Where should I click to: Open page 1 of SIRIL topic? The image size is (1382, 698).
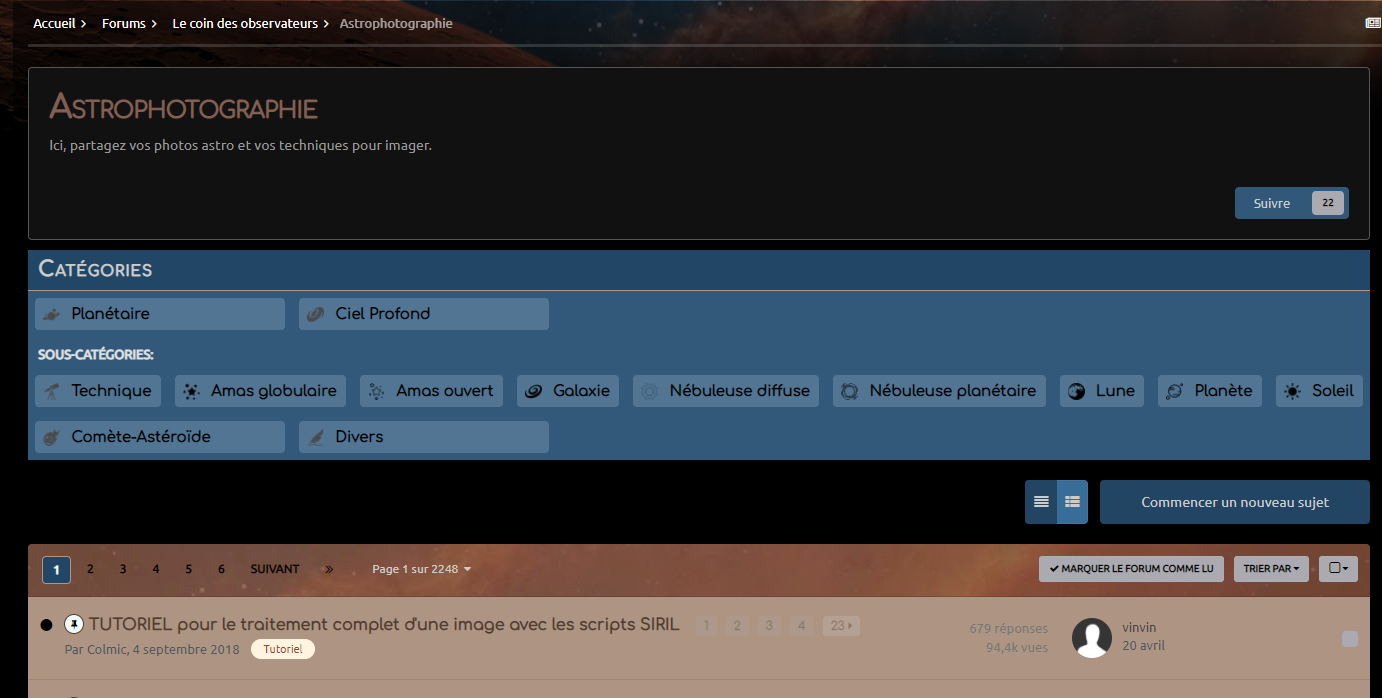(x=706, y=626)
